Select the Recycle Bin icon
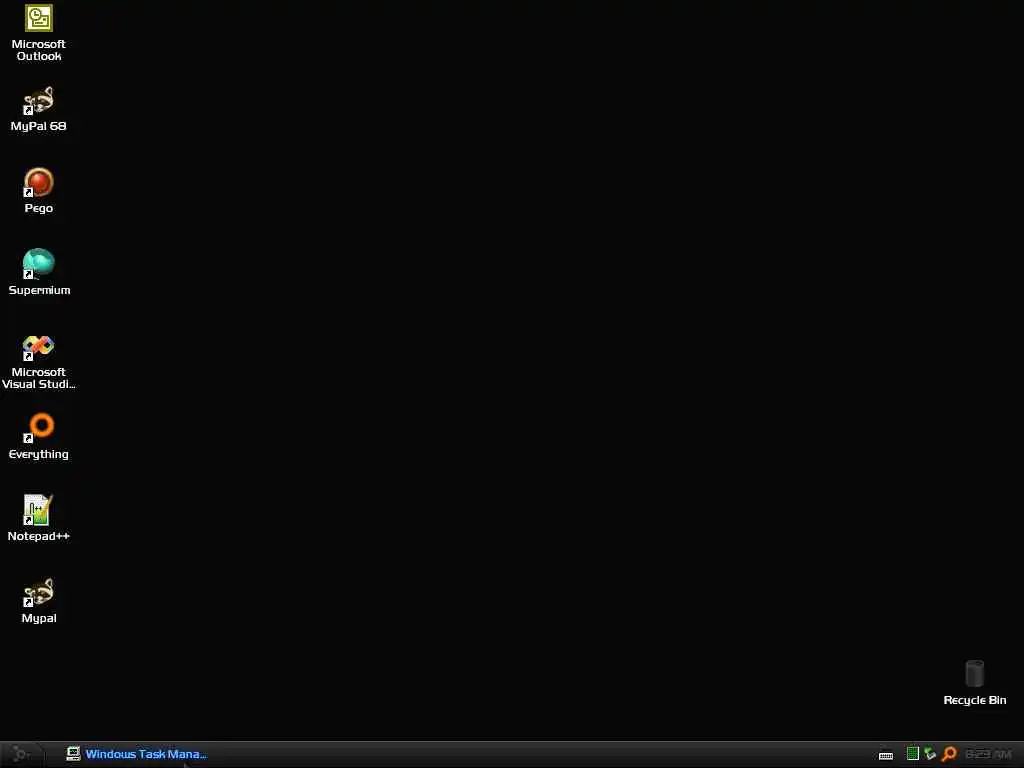This screenshot has width=1024, height=768. click(974, 682)
